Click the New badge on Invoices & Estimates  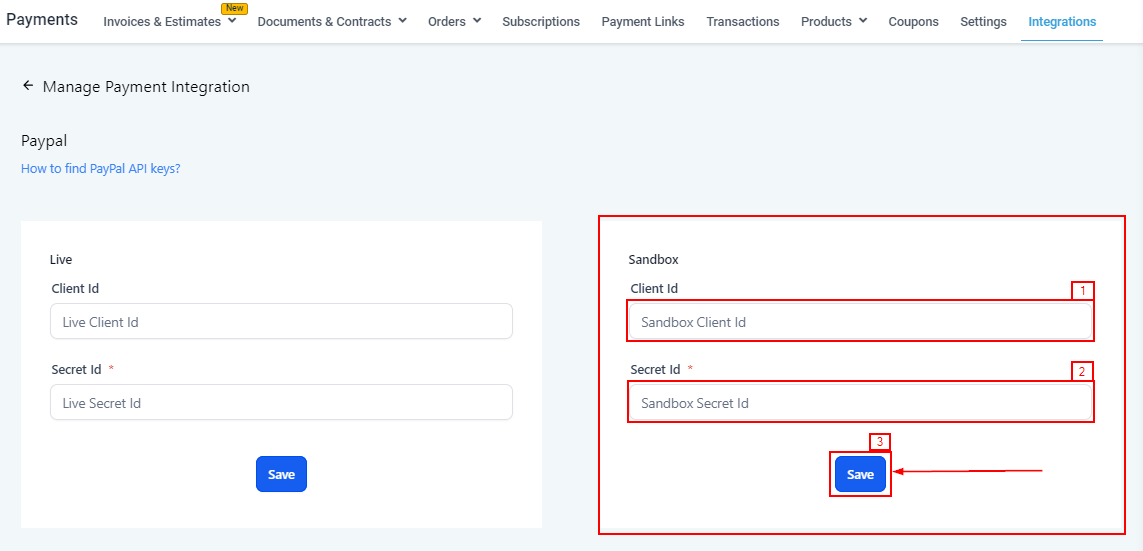234,8
